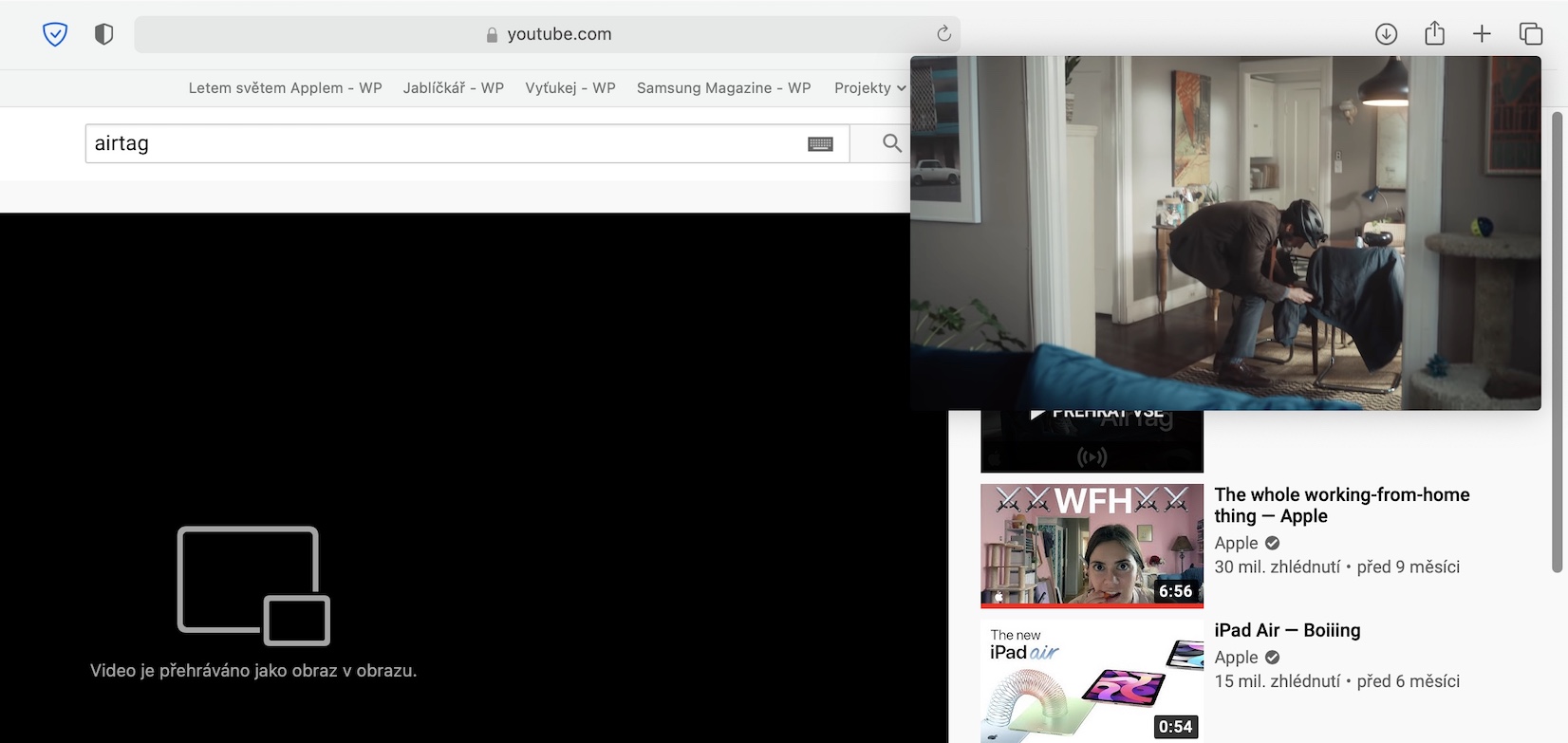Image resolution: width=1568 pixels, height=743 pixels.
Task: Show Safari downloads
Action: coord(1386,34)
